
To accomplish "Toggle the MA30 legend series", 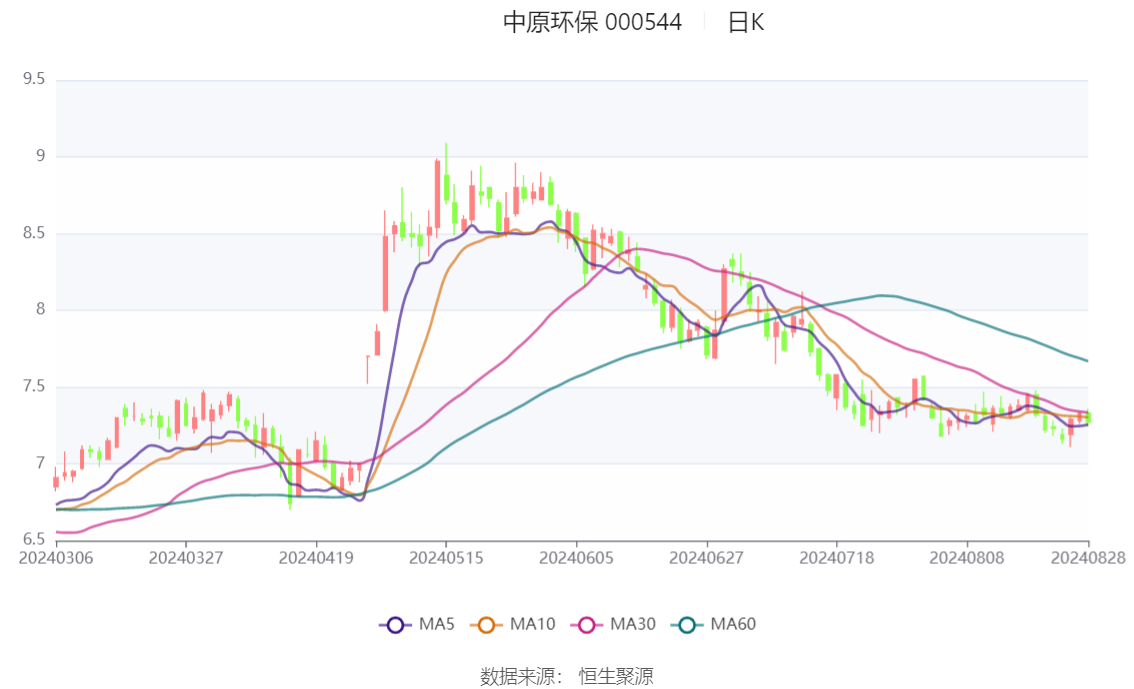I will pos(613,625).
